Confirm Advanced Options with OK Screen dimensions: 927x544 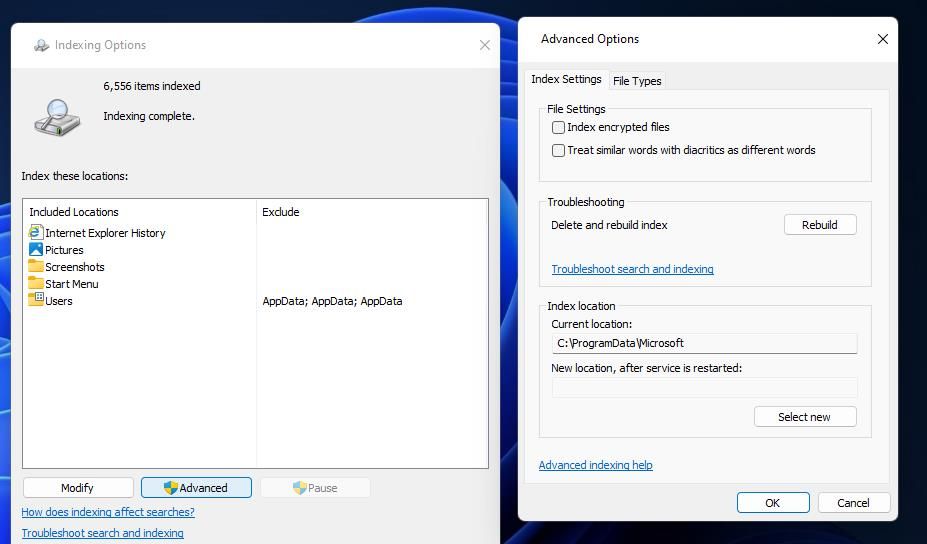tap(773, 503)
